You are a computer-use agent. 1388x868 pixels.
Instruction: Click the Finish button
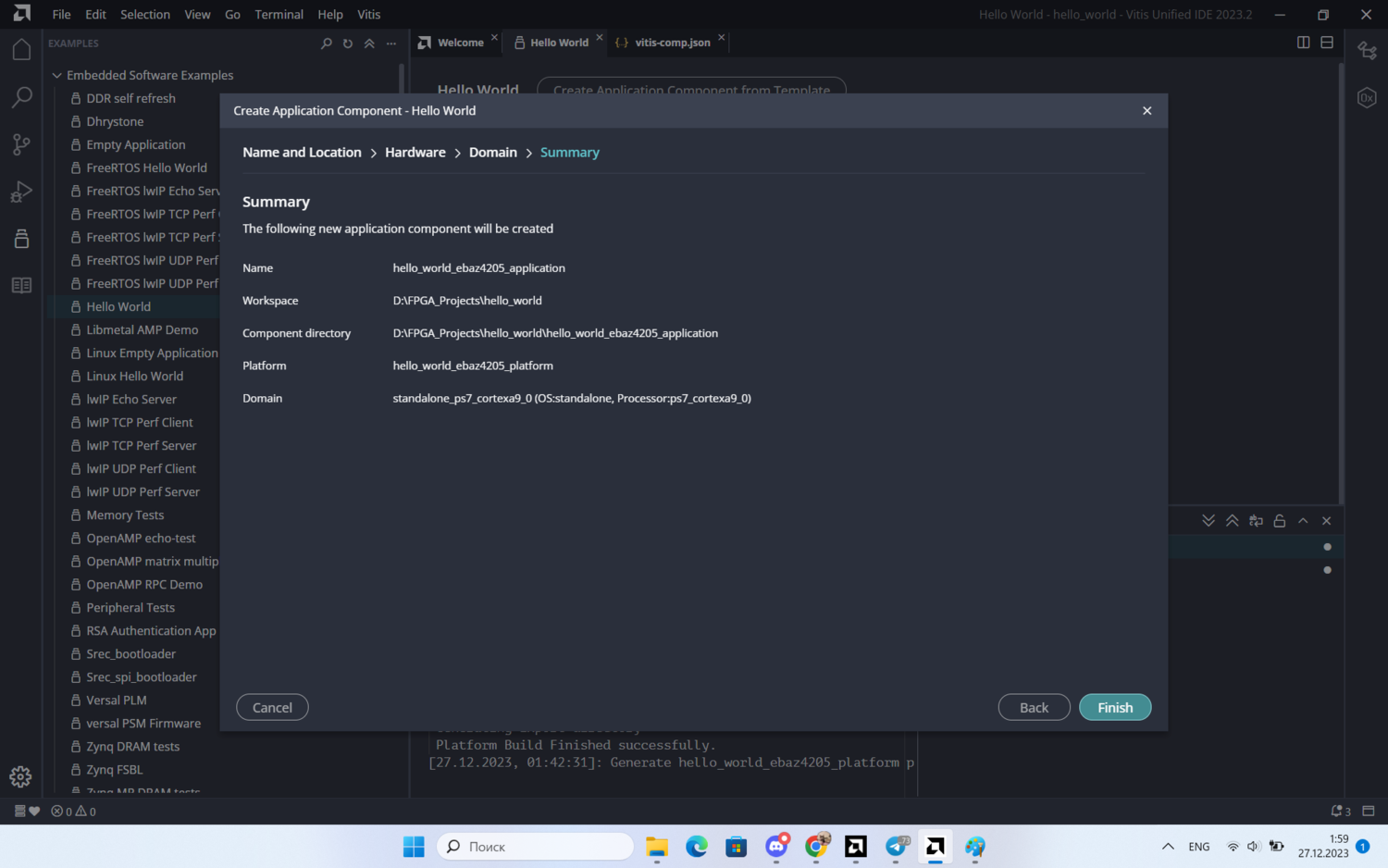click(1114, 708)
